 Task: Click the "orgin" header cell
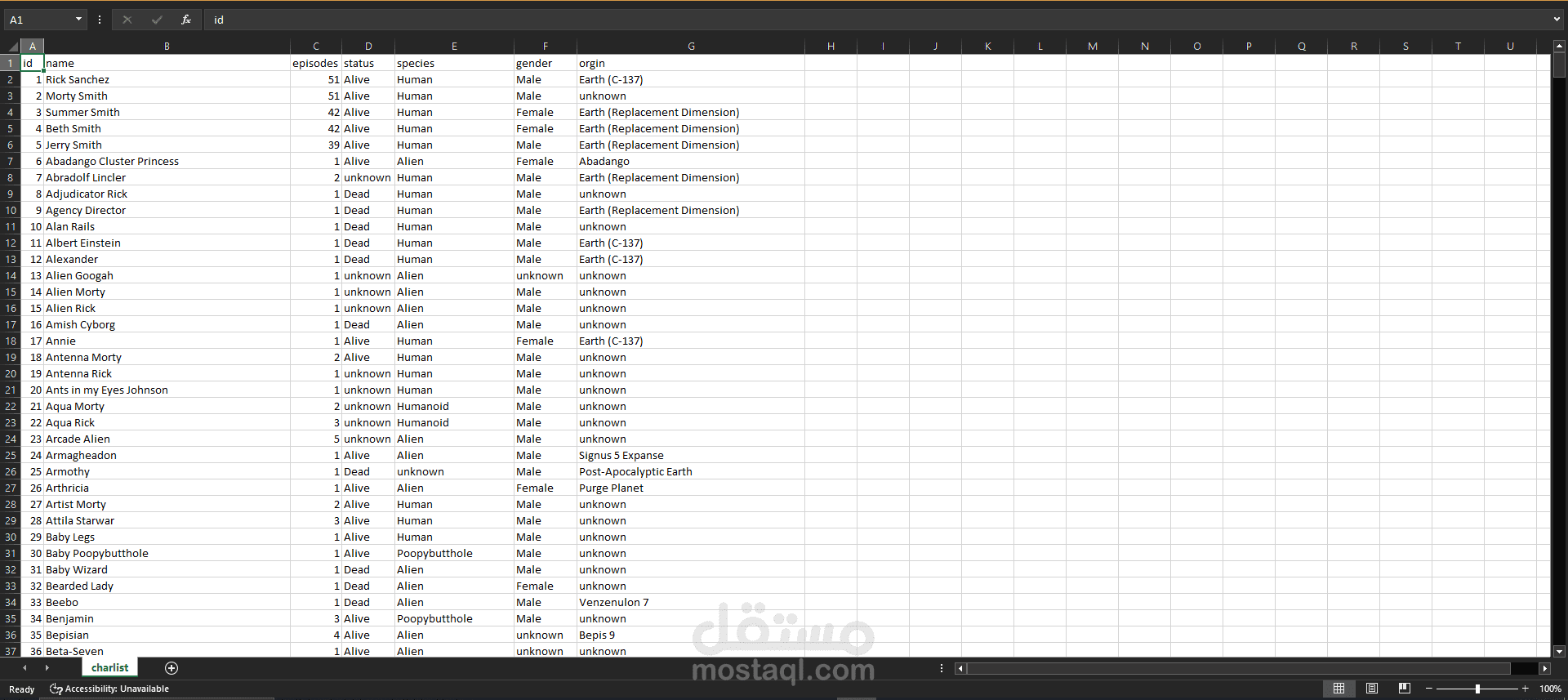[x=691, y=63]
